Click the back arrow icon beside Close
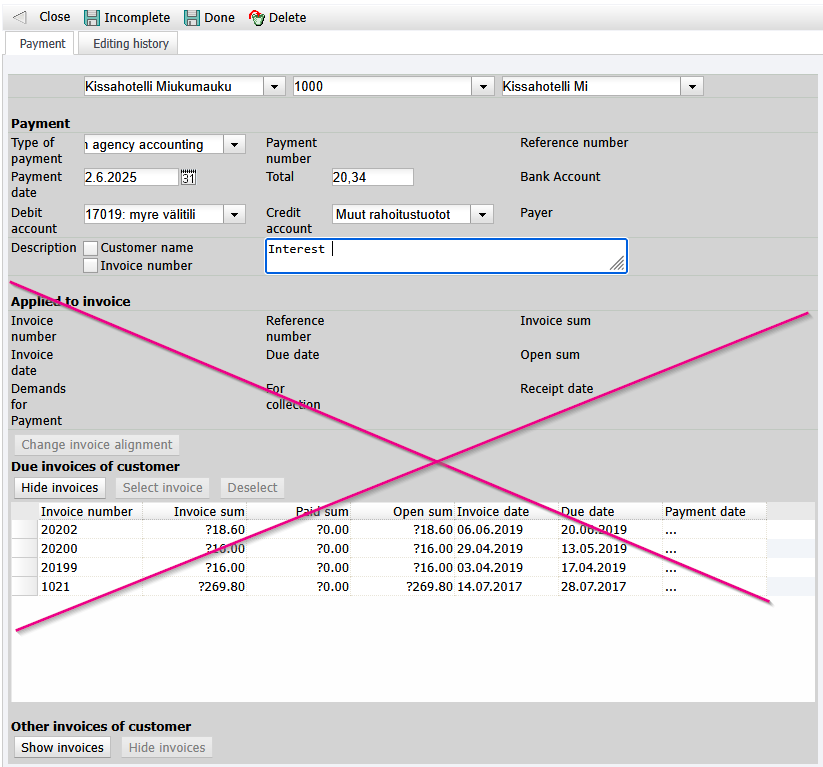Viewport: 823px width, 767px height. tap(19, 17)
